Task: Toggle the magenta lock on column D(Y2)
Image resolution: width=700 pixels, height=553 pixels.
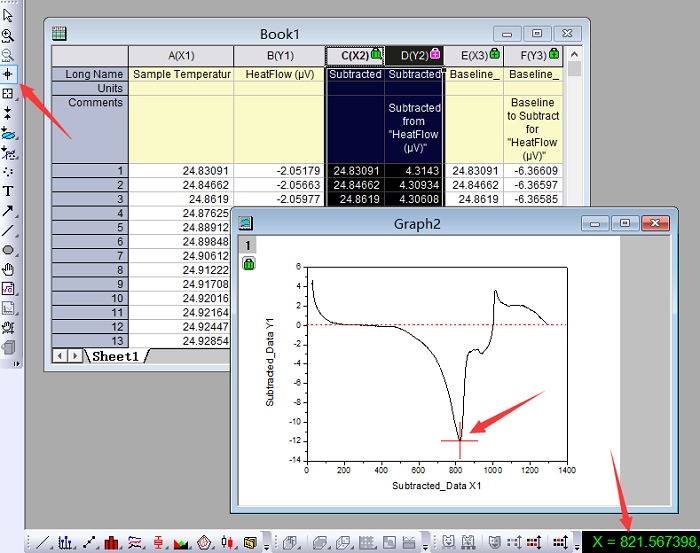Action: [435, 54]
